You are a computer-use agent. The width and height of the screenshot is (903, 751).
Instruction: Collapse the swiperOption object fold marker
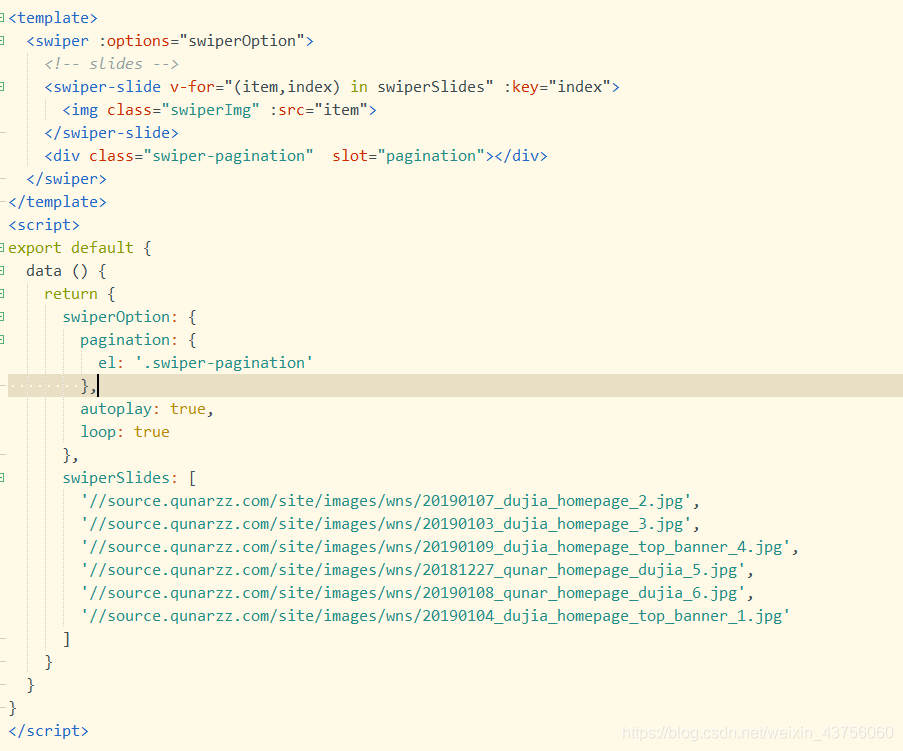pos(2,317)
